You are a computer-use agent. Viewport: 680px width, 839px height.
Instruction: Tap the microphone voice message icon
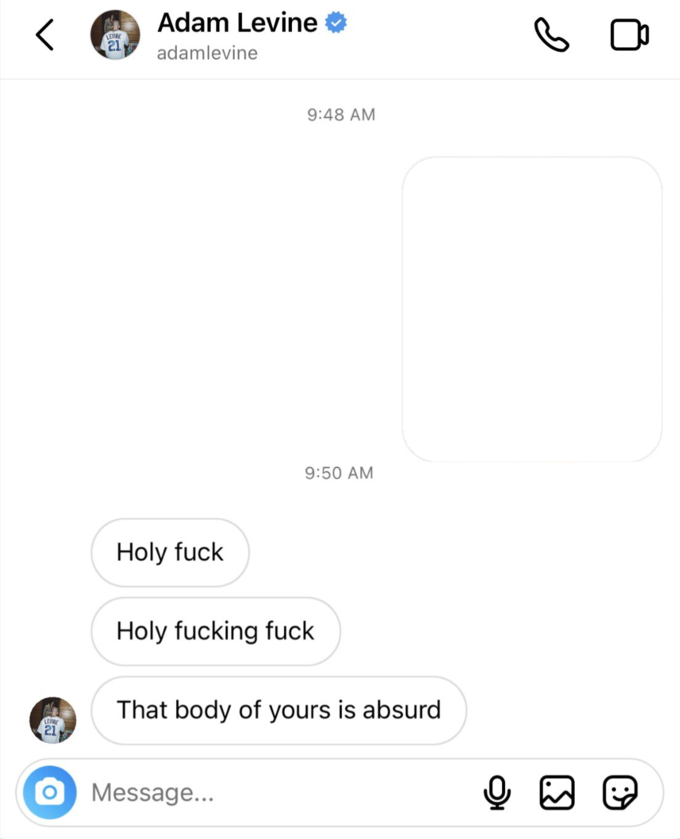point(497,792)
